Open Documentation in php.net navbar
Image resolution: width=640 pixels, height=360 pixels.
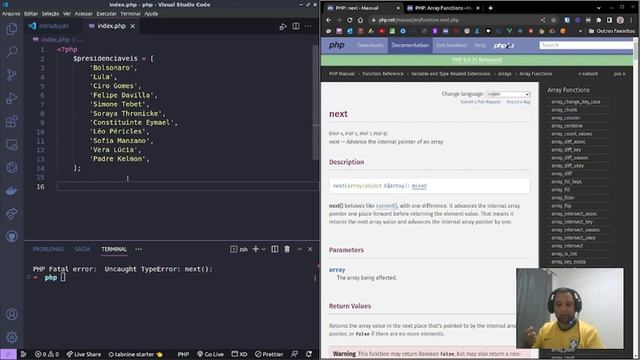tap(410, 45)
